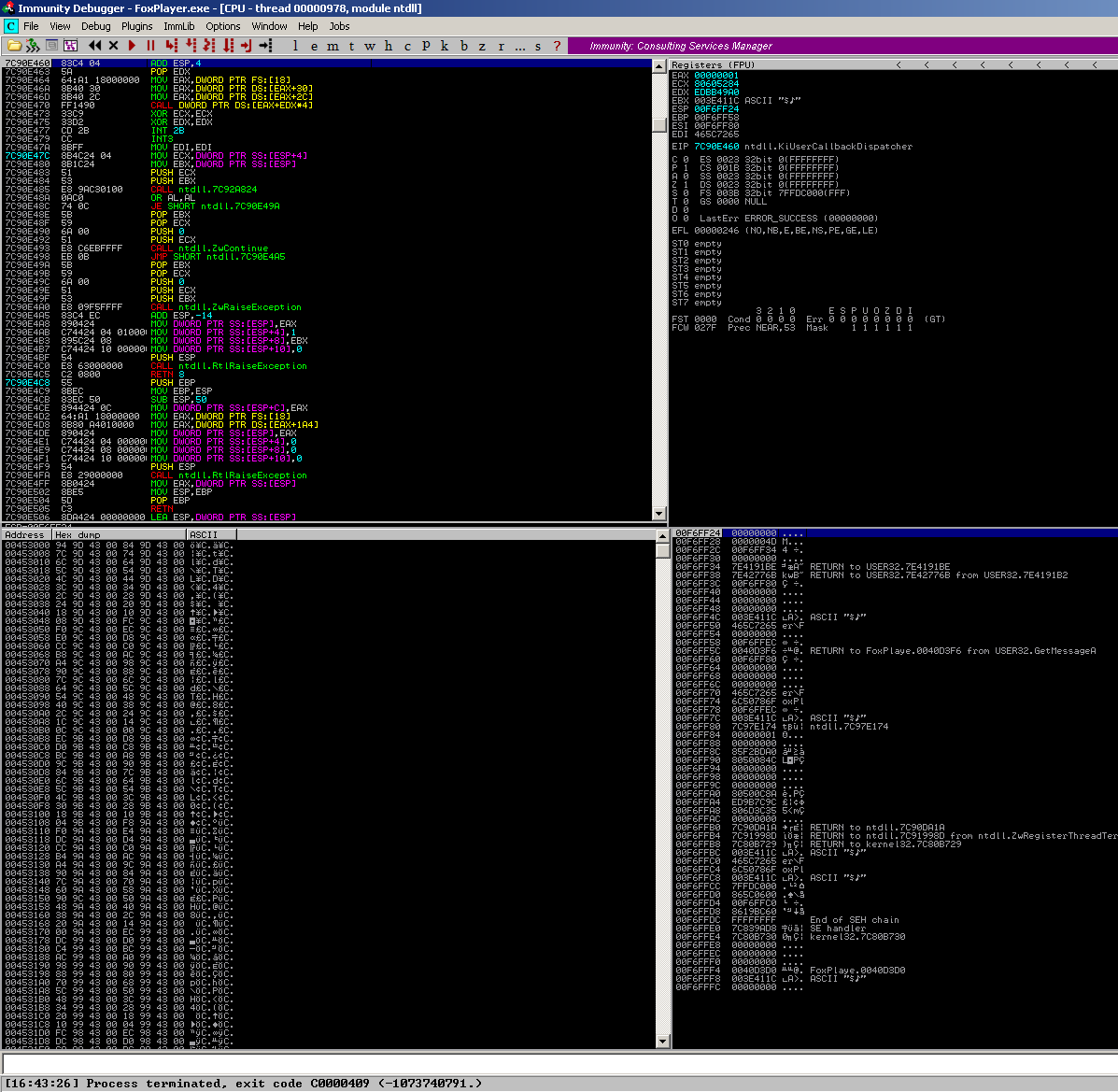The height and width of the screenshot is (1092, 1118).
Task: Show references with 'r' button
Action: [x=501, y=46]
